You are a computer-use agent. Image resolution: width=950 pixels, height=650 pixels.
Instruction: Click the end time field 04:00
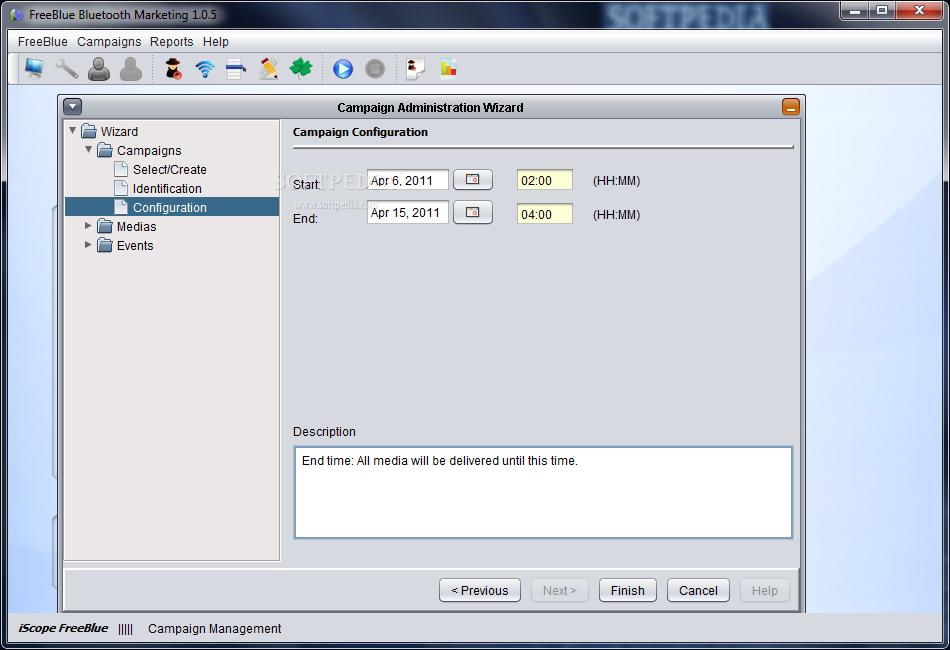[x=545, y=214]
